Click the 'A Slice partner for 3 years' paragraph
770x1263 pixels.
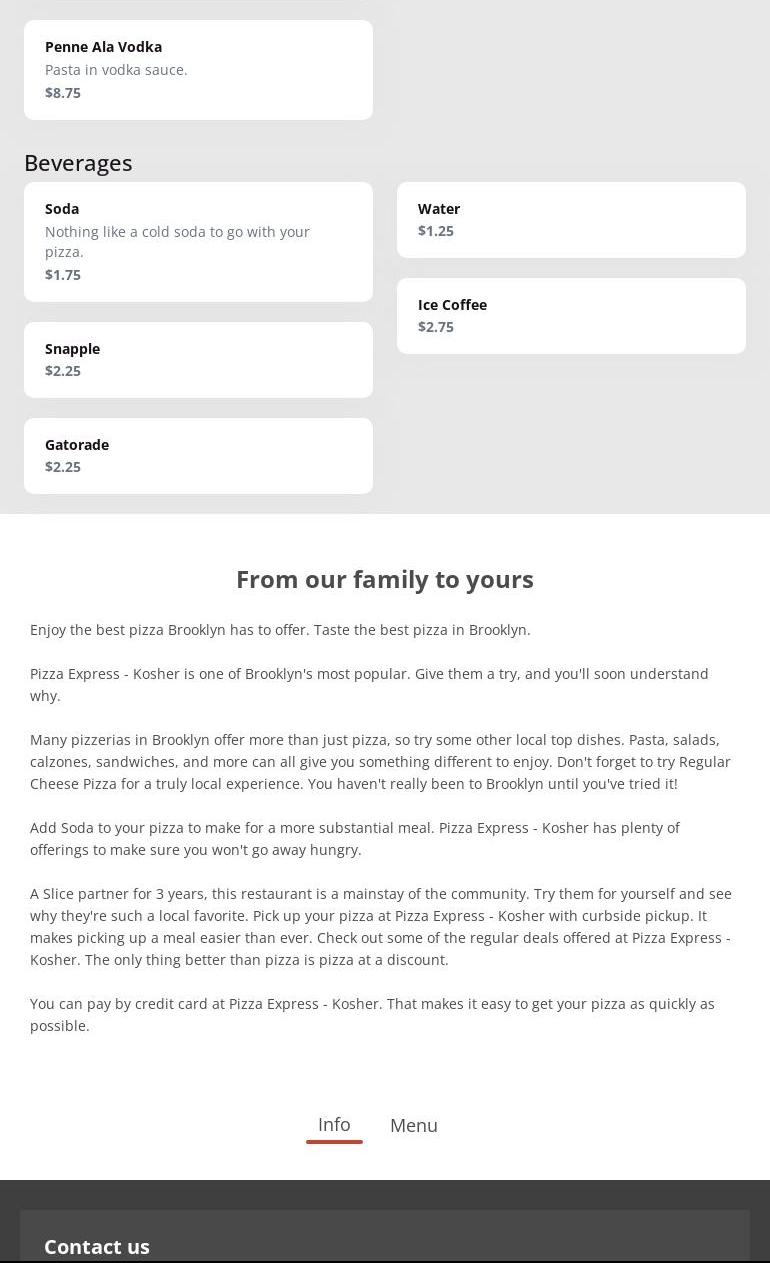pos(380,926)
